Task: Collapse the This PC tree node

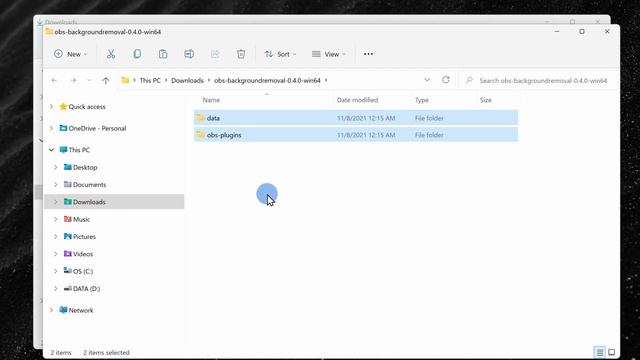Action: coord(51,150)
